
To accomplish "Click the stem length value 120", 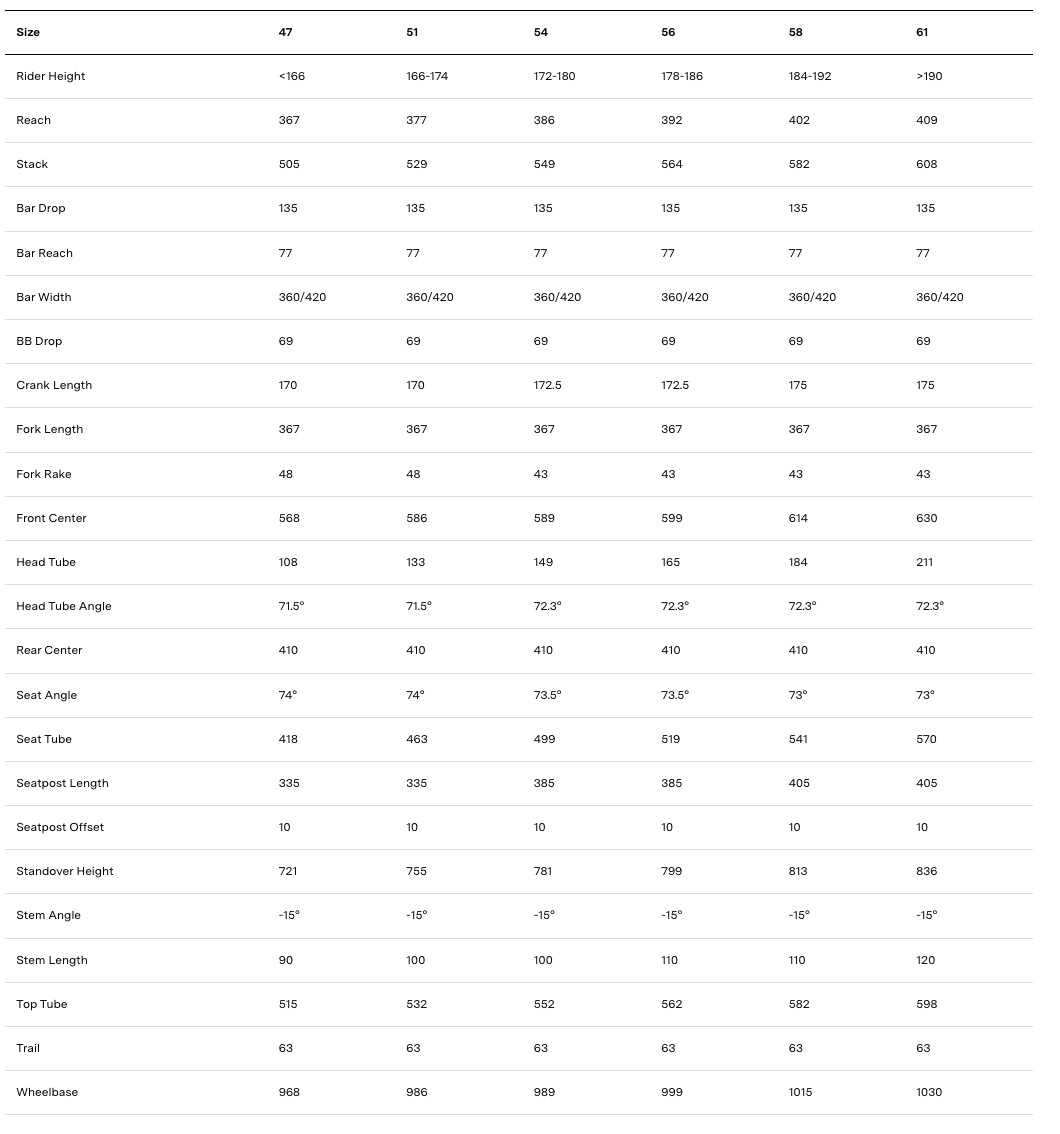I will tap(926, 960).
